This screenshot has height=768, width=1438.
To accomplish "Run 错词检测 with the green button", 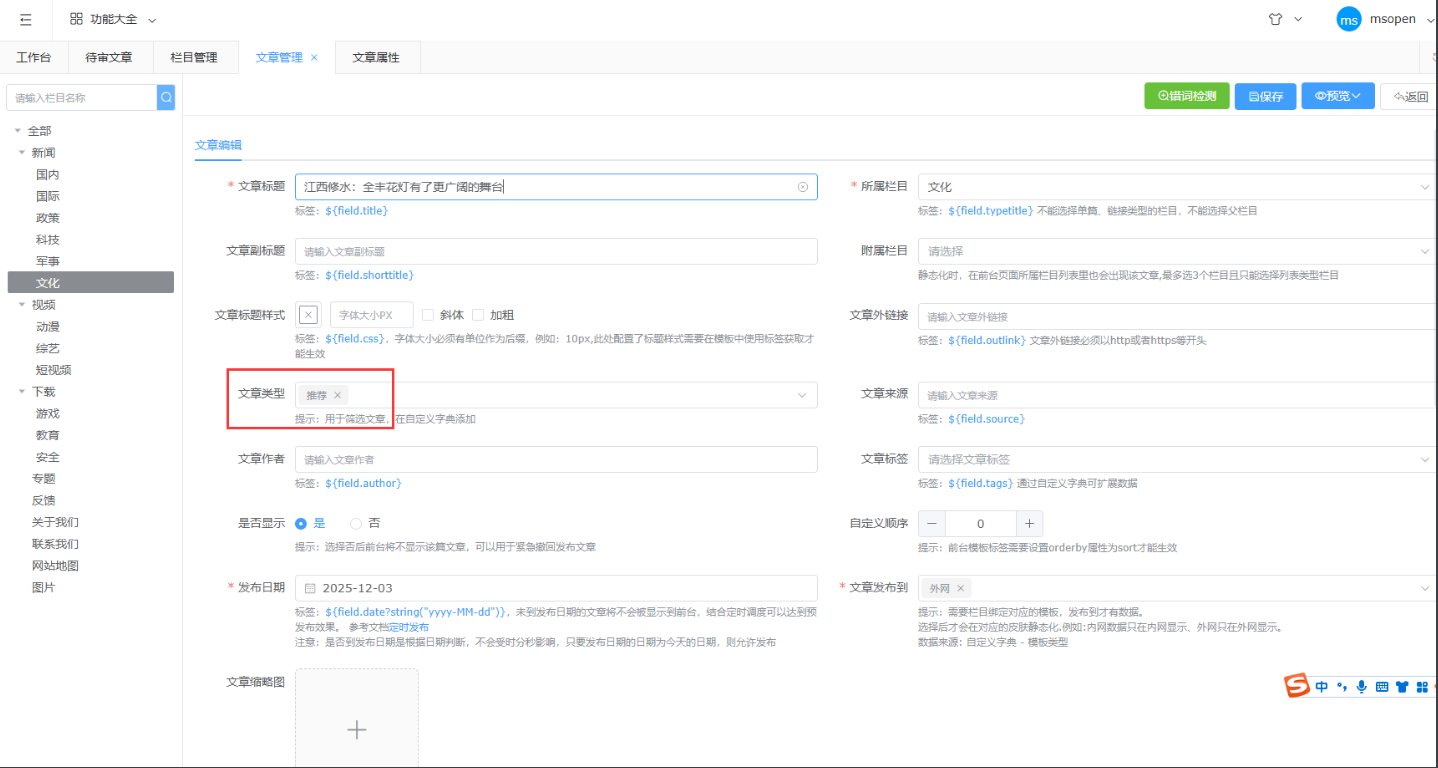I will tap(1187, 96).
